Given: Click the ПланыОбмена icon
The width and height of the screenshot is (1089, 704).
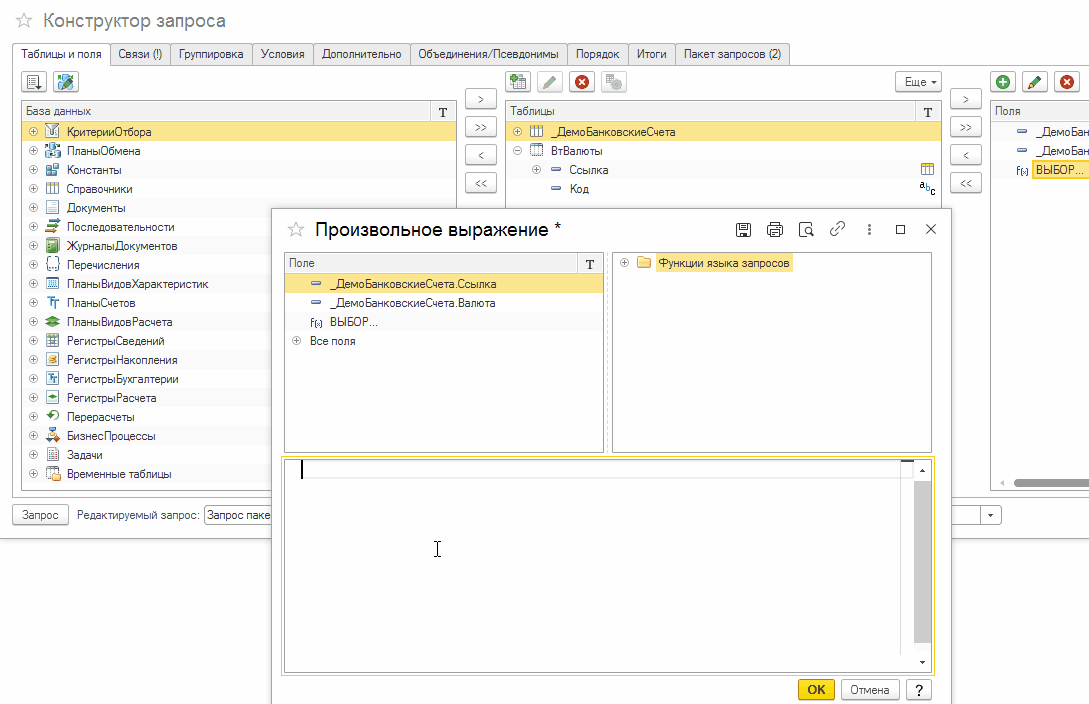Looking at the screenshot, I should pyautogui.click(x=53, y=151).
